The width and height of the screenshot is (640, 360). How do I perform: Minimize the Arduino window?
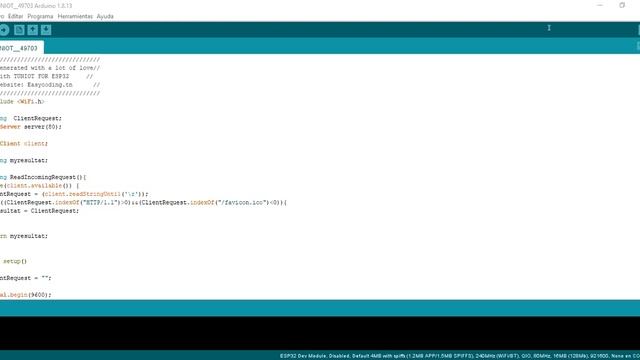(600, 5)
